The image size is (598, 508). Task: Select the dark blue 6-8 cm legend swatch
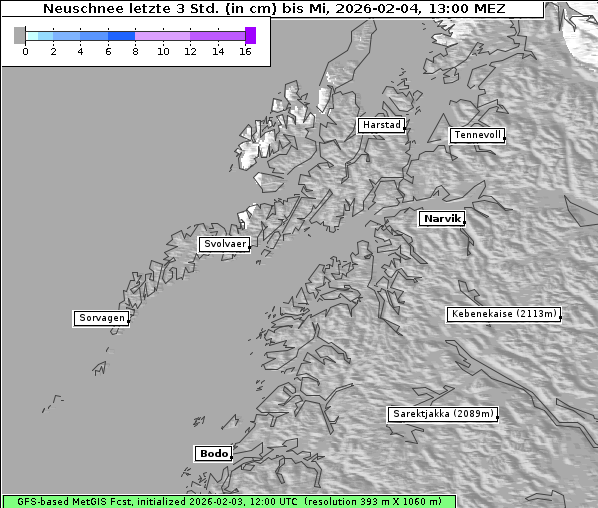coord(122,36)
